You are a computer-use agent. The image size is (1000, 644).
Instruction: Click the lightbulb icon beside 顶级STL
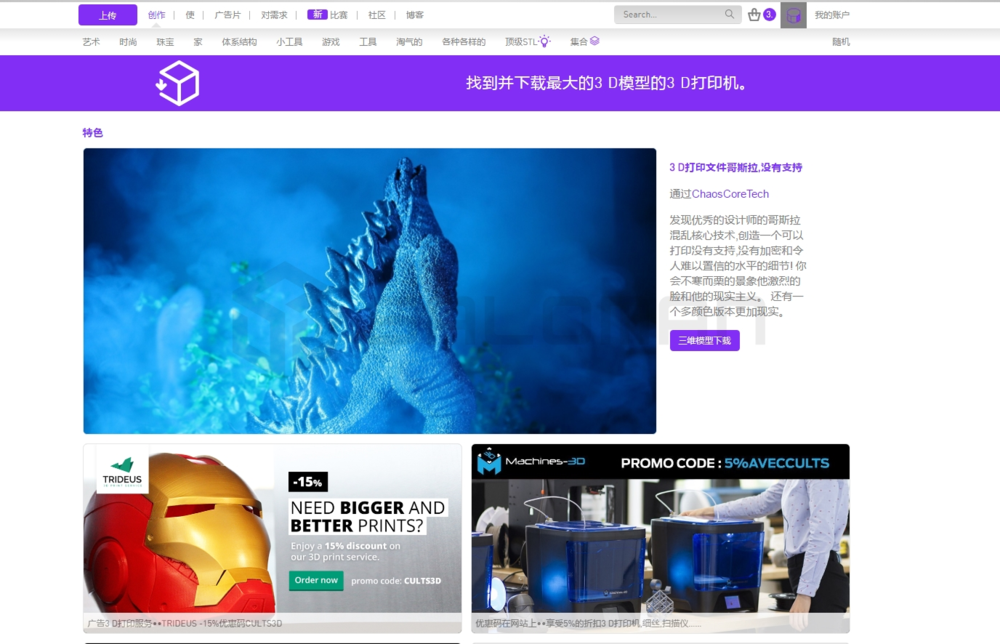pyautogui.click(x=545, y=41)
